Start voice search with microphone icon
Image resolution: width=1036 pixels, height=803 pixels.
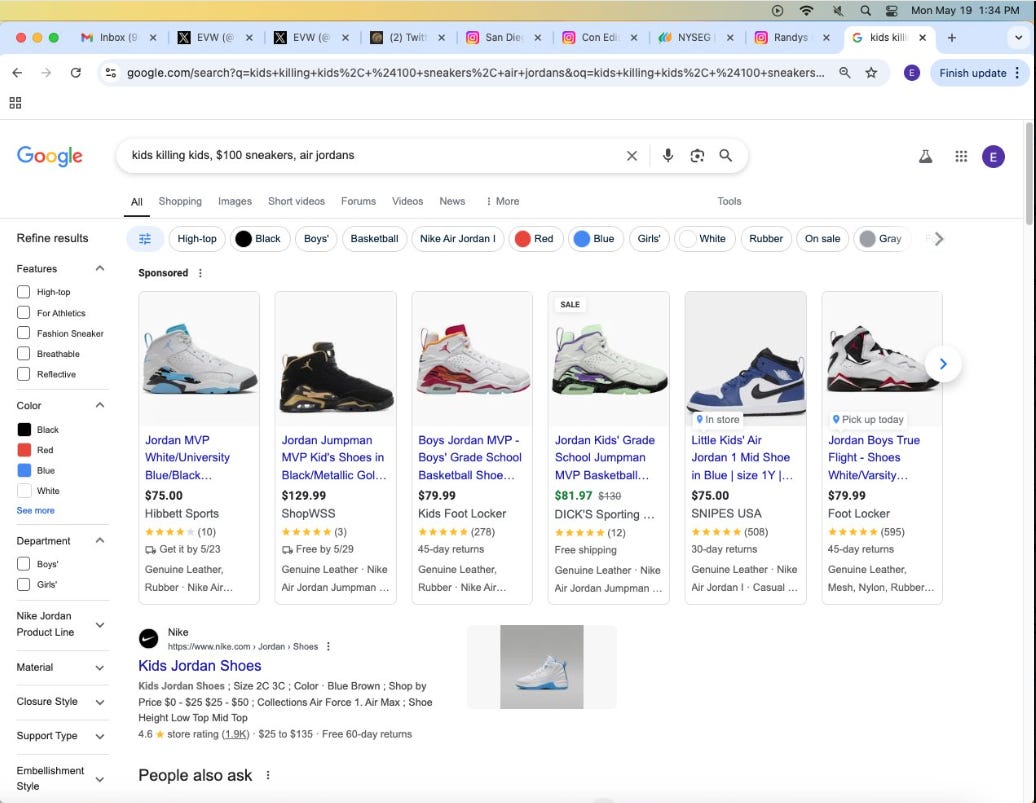[668, 155]
